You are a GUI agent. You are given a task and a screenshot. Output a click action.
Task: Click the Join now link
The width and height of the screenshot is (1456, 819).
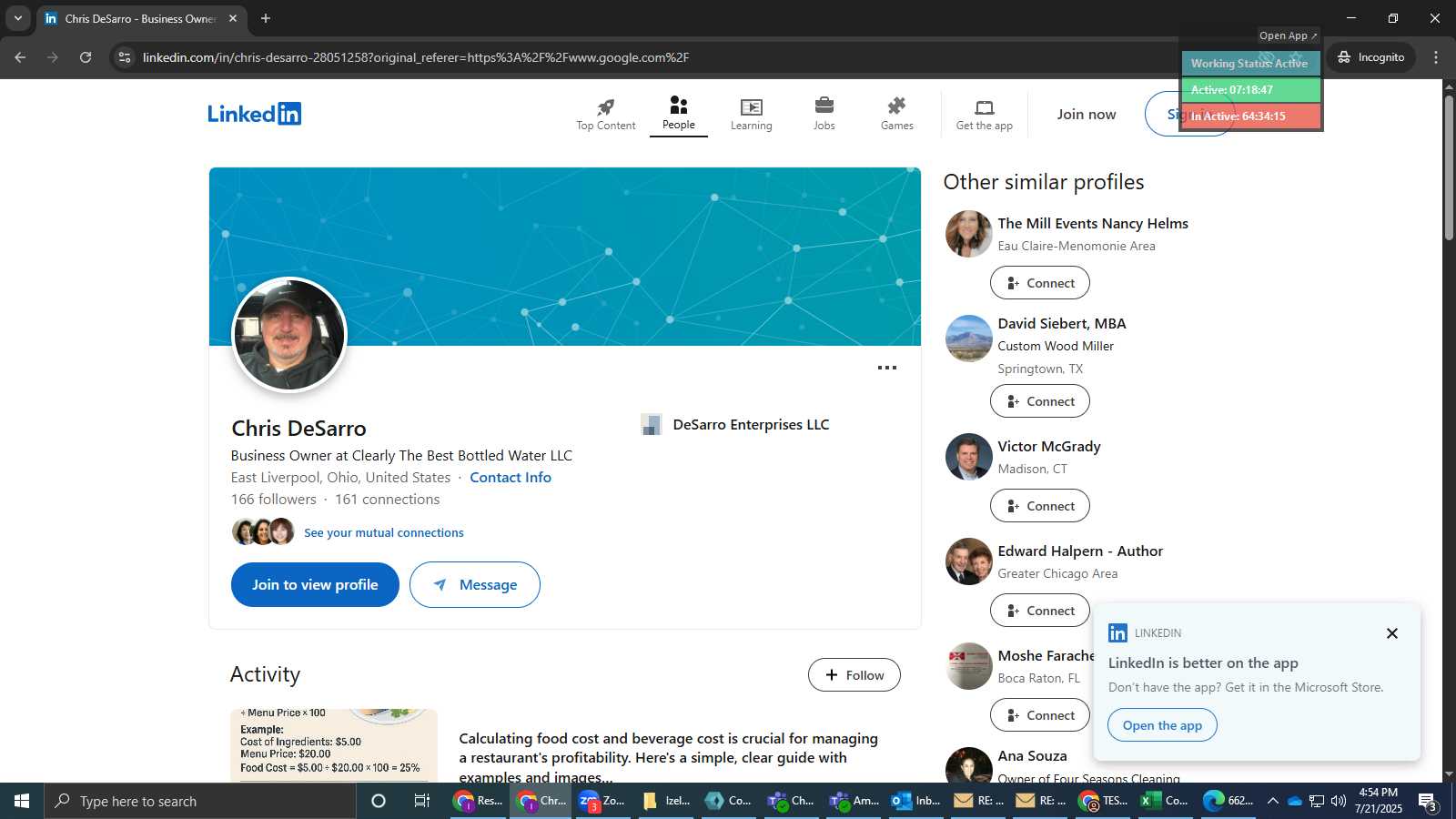coord(1086,115)
